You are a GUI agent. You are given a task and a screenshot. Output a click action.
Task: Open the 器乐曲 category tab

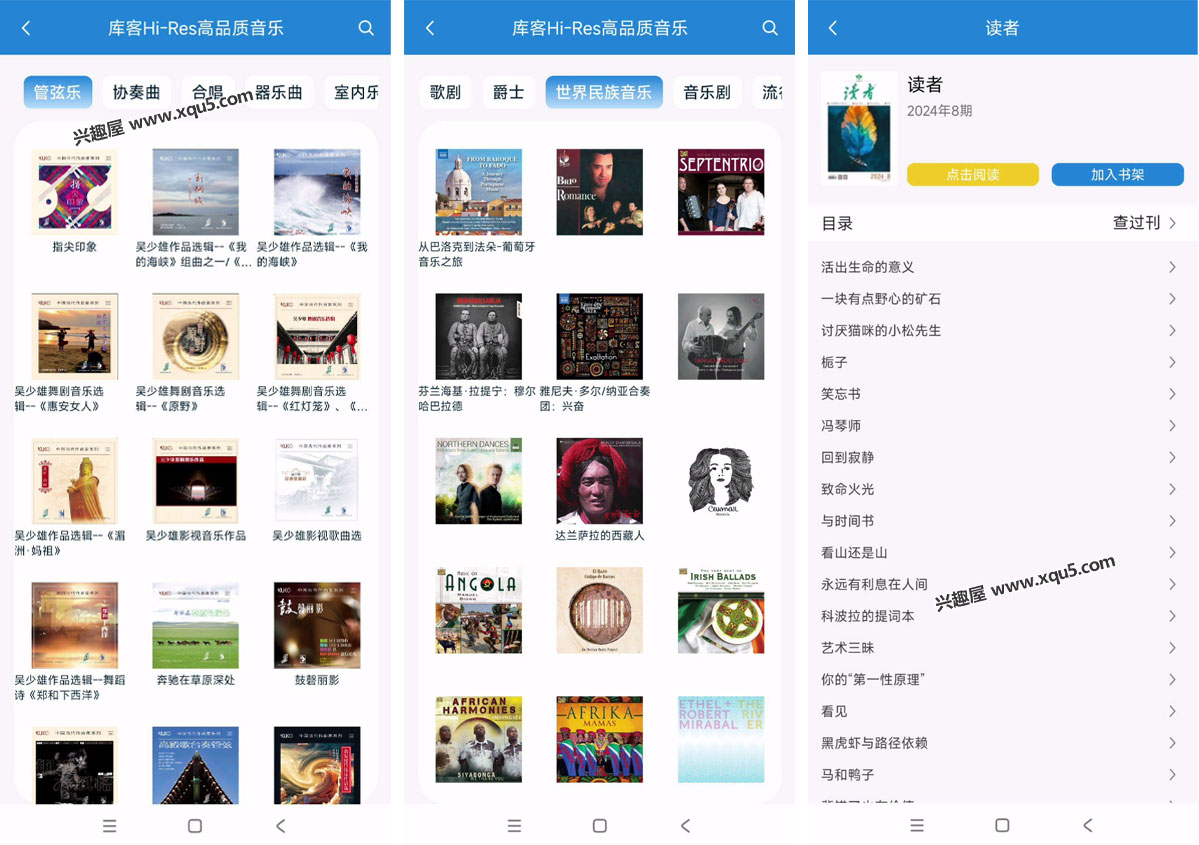278,93
